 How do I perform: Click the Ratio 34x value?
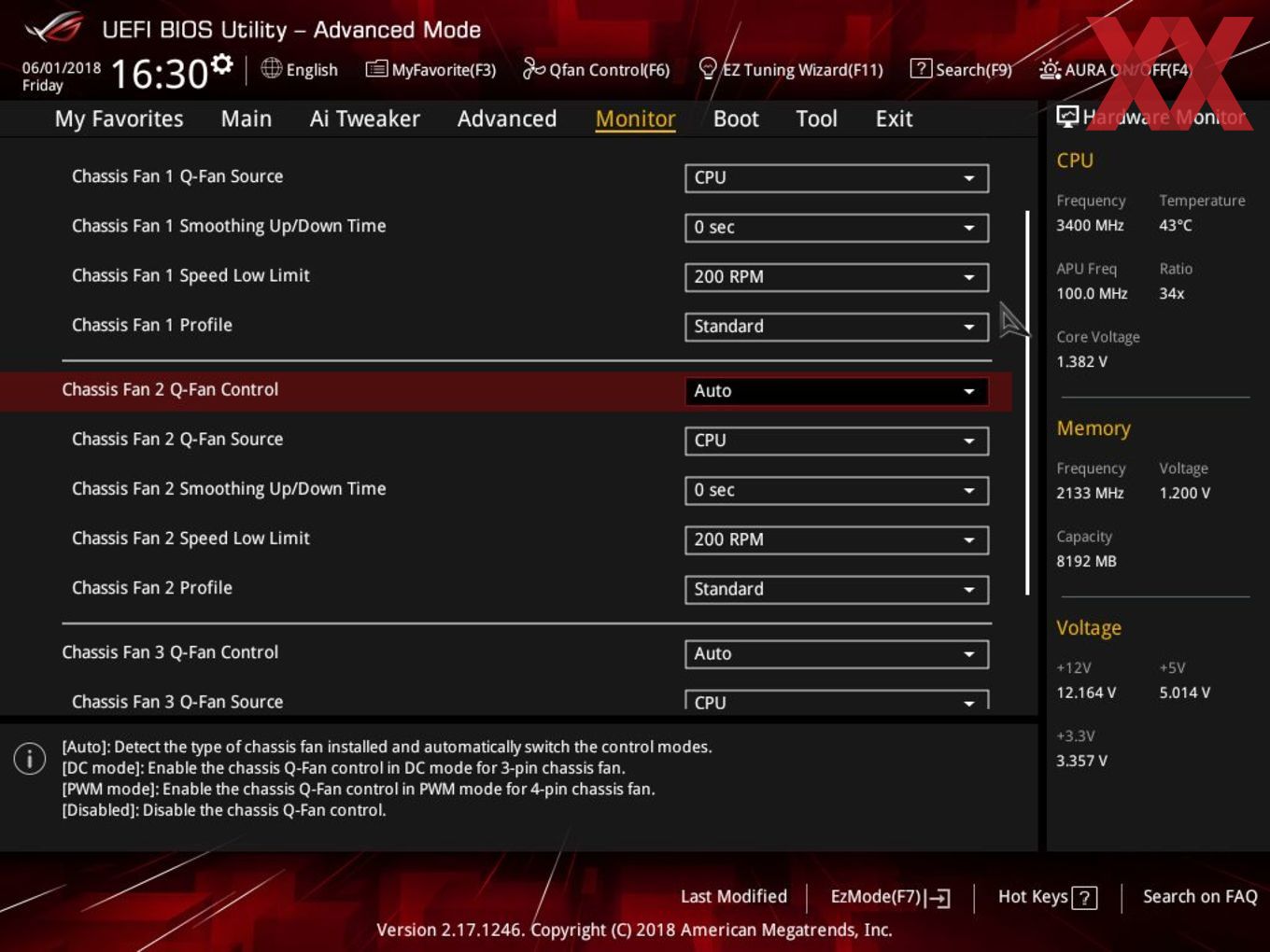click(1172, 293)
